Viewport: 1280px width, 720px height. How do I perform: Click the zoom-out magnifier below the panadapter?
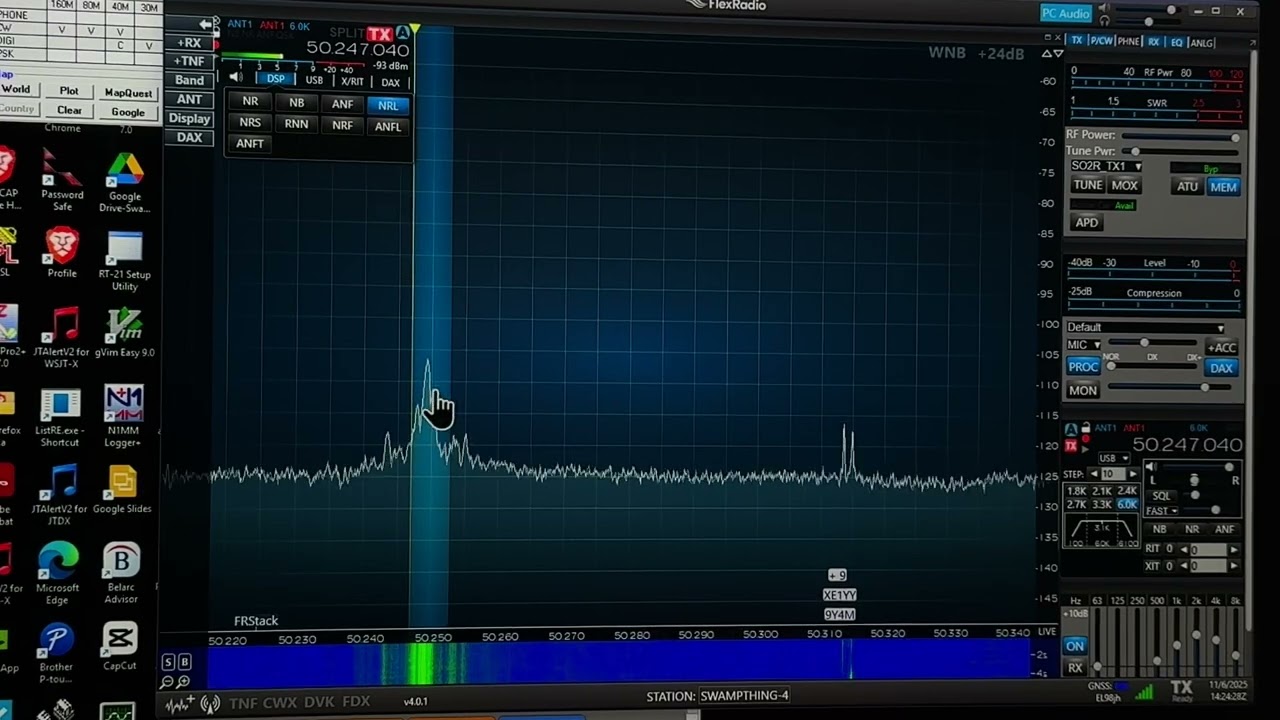(167, 682)
